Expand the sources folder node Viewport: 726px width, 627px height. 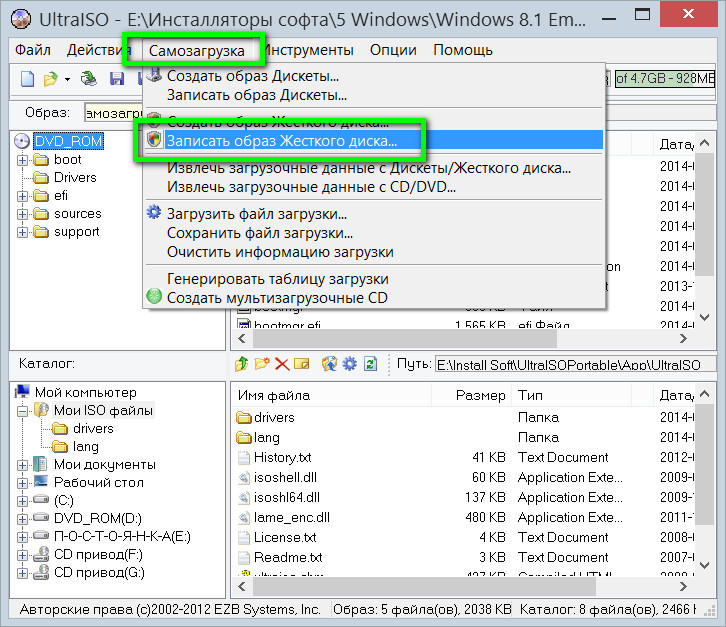[x=22, y=214]
